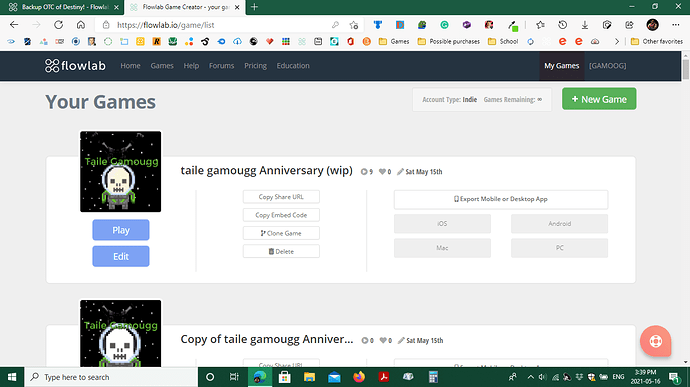The width and height of the screenshot is (690, 387).
Task: Expand hidden favorites bar chevron
Action: point(617,41)
